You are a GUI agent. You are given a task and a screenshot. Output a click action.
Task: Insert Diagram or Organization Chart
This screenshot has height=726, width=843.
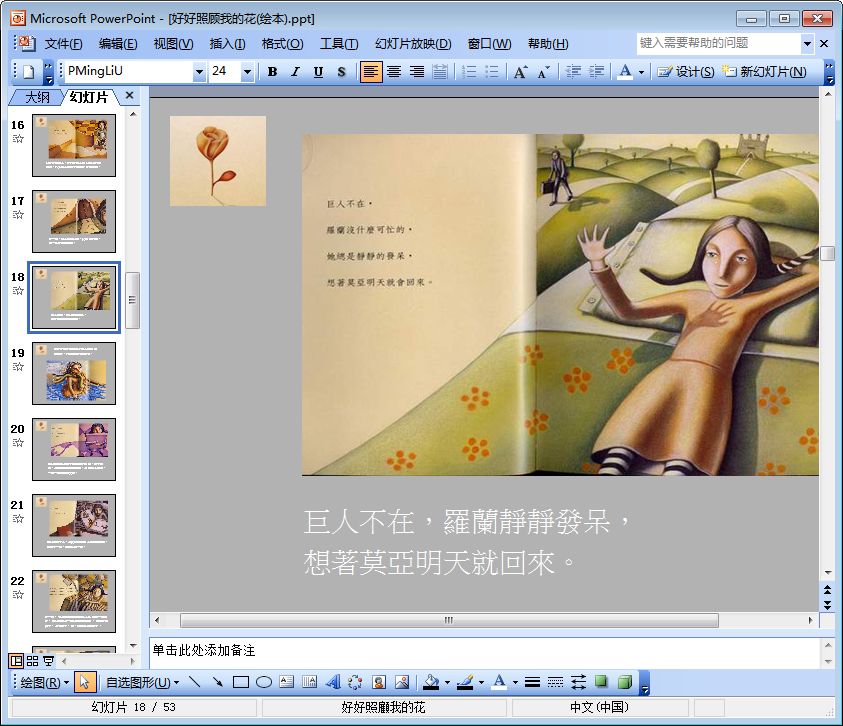pos(355,682)
